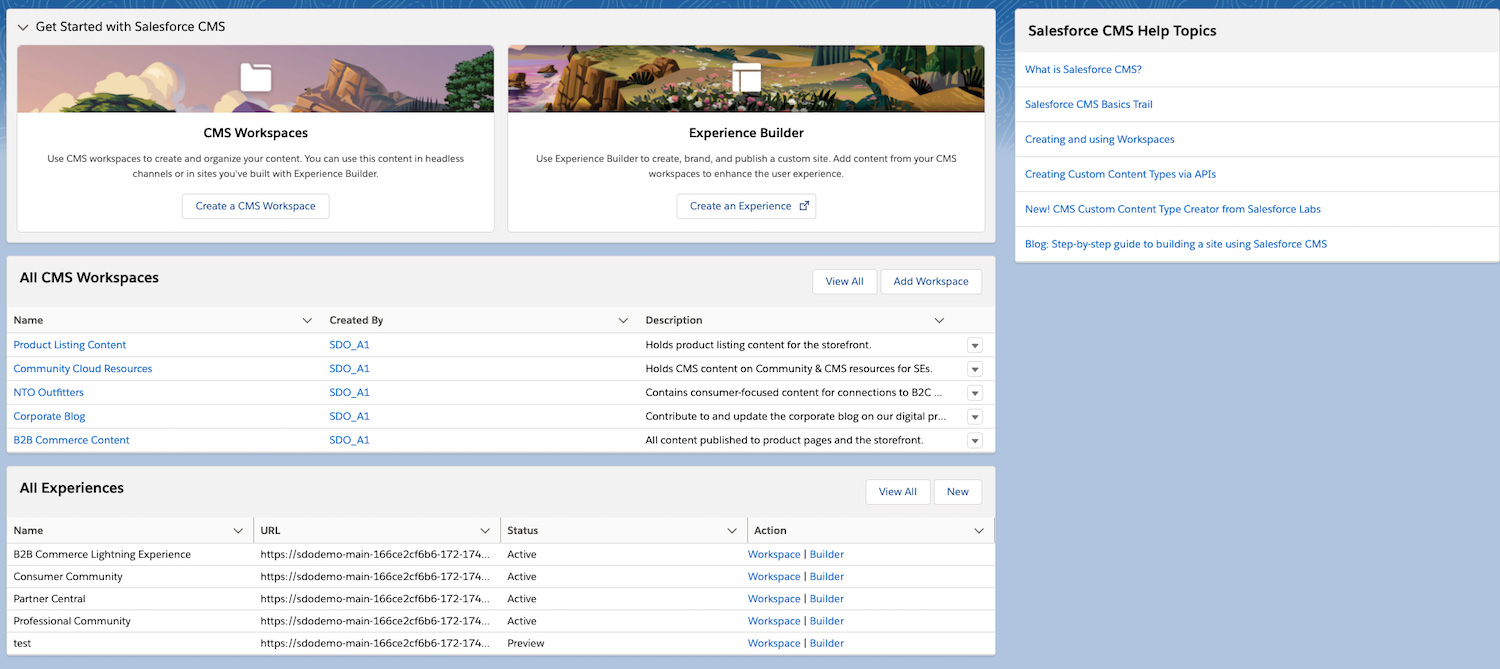
Task: Open the What is Salesforce CMS? help topic
Action: 1083,70
